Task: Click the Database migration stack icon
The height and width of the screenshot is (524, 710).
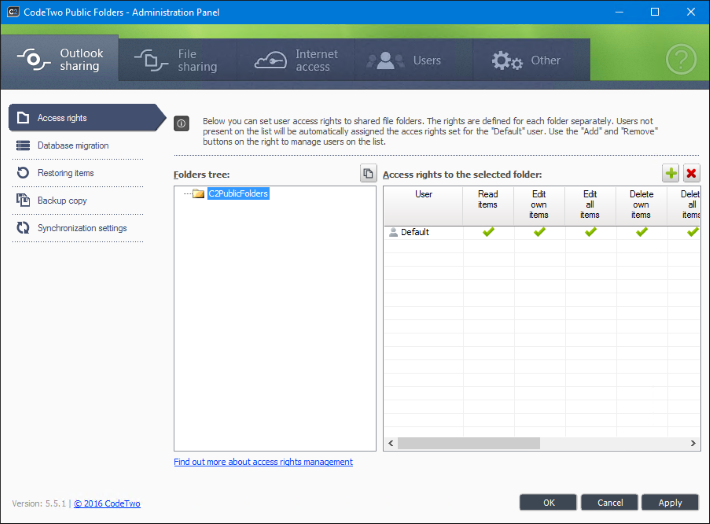Action: 23,145
